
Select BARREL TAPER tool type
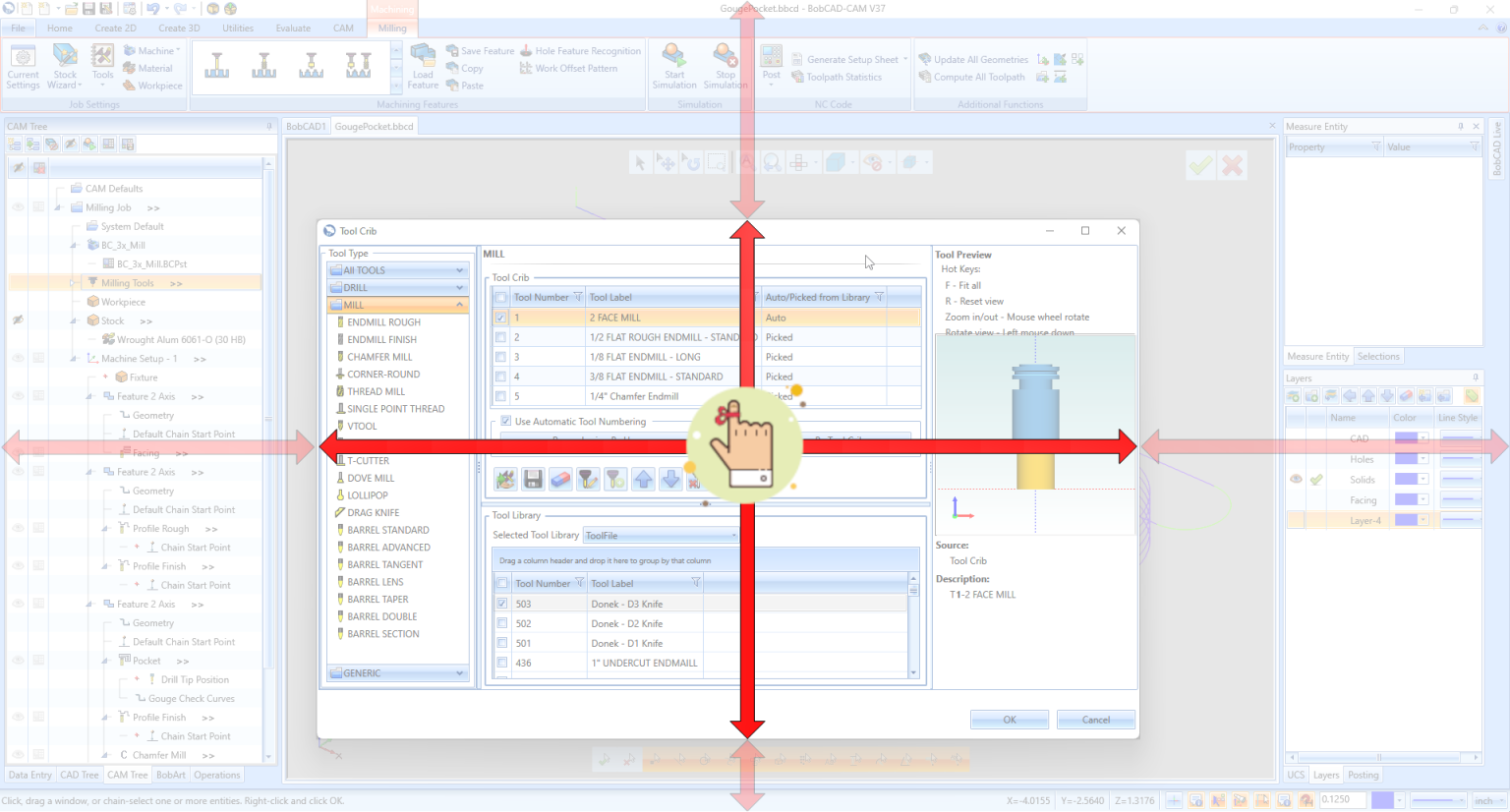(377, 600)
